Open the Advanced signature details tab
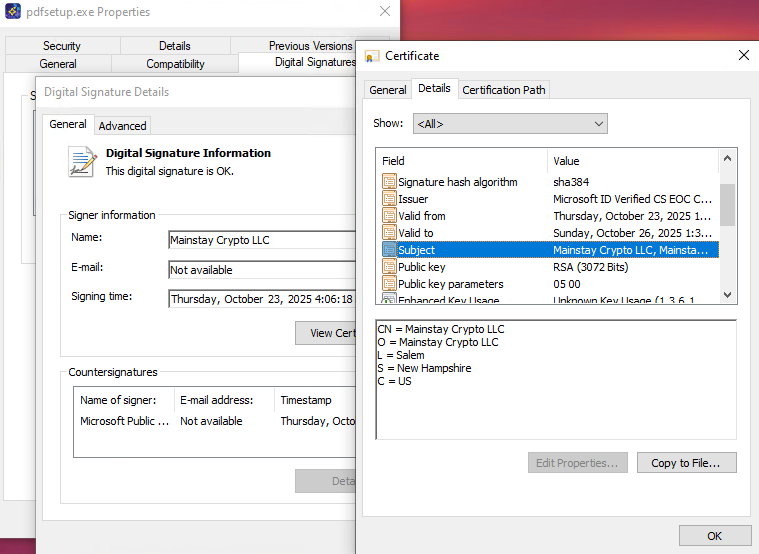The width and height of the screenshot is (759, 554). [122, 126]
